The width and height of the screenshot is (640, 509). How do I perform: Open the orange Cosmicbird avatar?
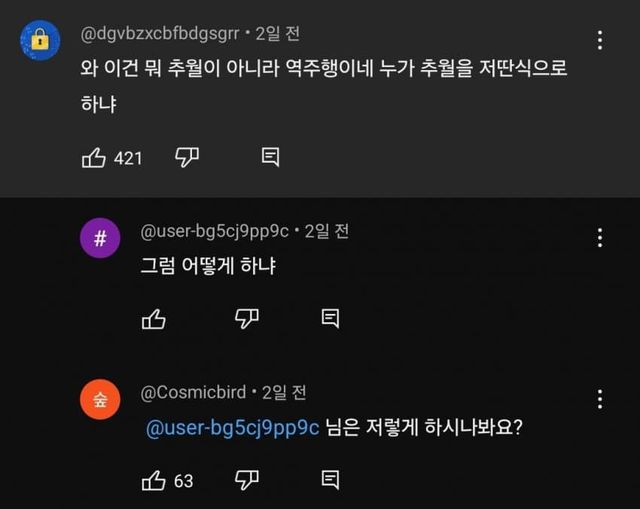click(100, 400)
